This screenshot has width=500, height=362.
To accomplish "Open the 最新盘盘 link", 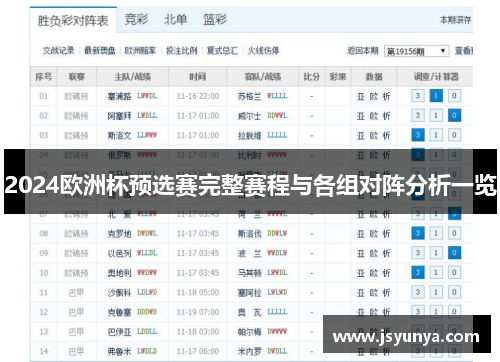I will (100, 51).
